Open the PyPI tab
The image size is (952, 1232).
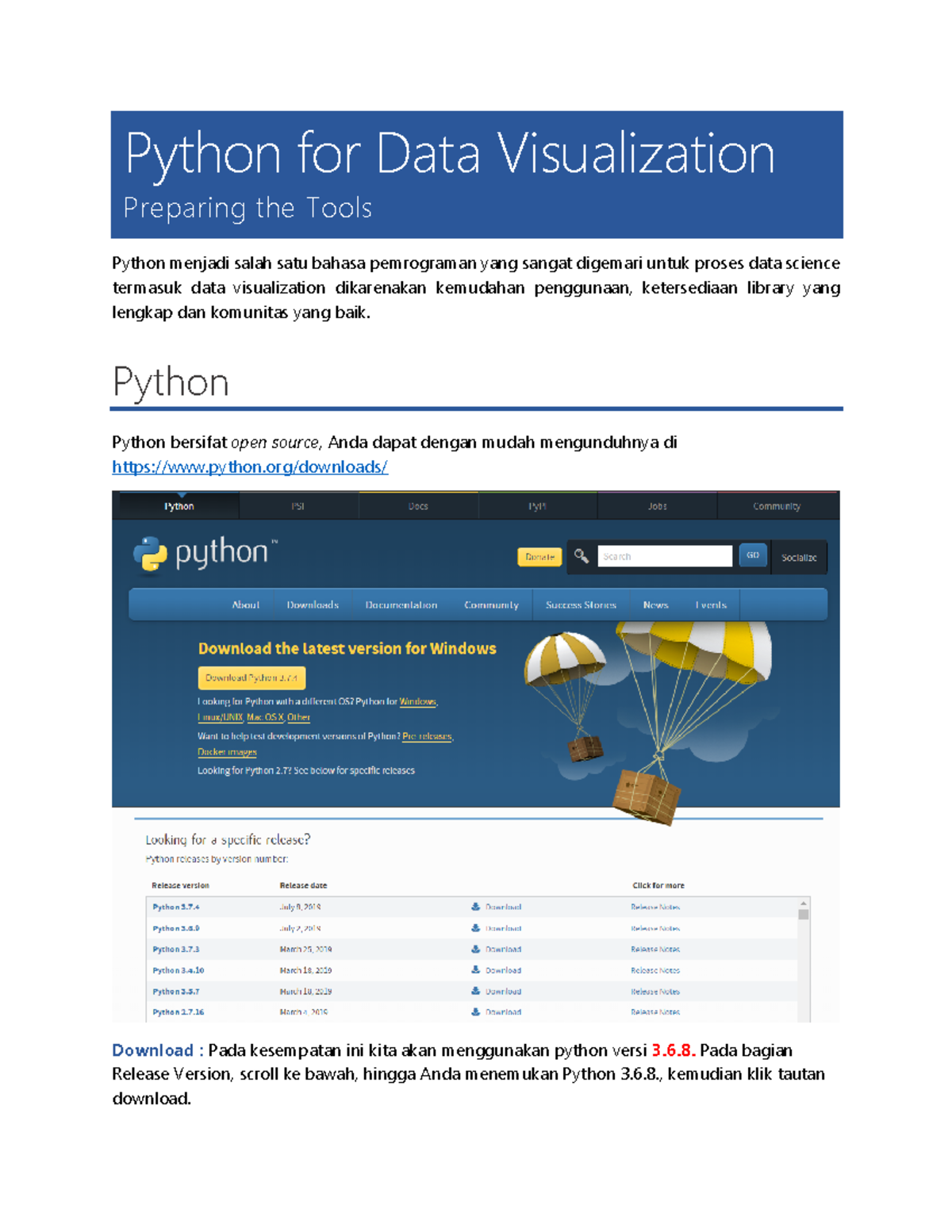click(538, 506)
